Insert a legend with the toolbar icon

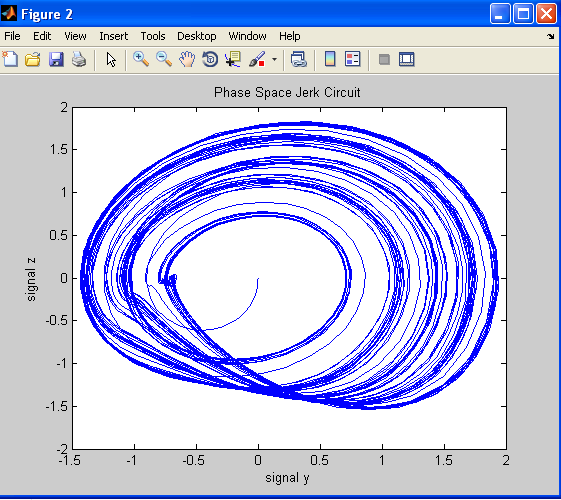pyautogui.click(x=352, y=59)
